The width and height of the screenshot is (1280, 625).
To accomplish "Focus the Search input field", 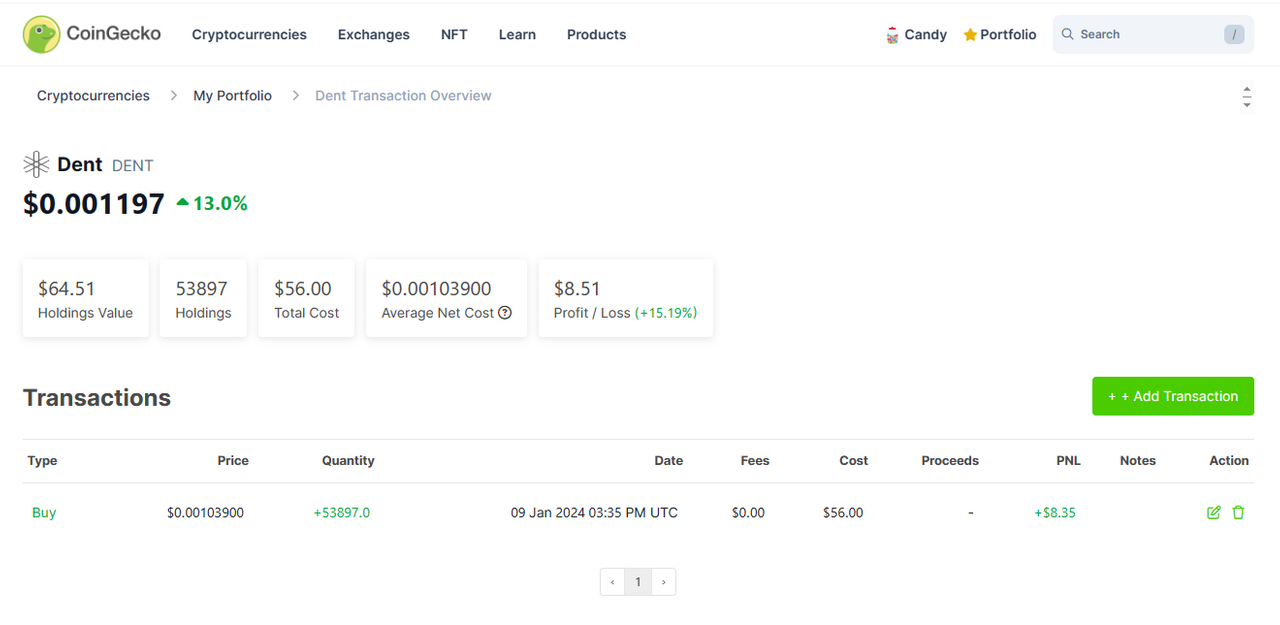I will point(1153,34).
